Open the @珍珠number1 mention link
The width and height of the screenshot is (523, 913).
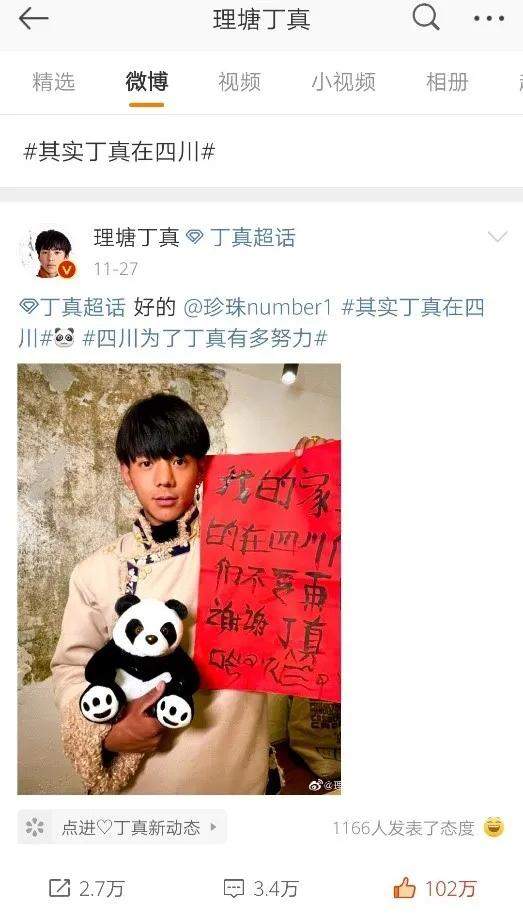[x=257, y=307]
